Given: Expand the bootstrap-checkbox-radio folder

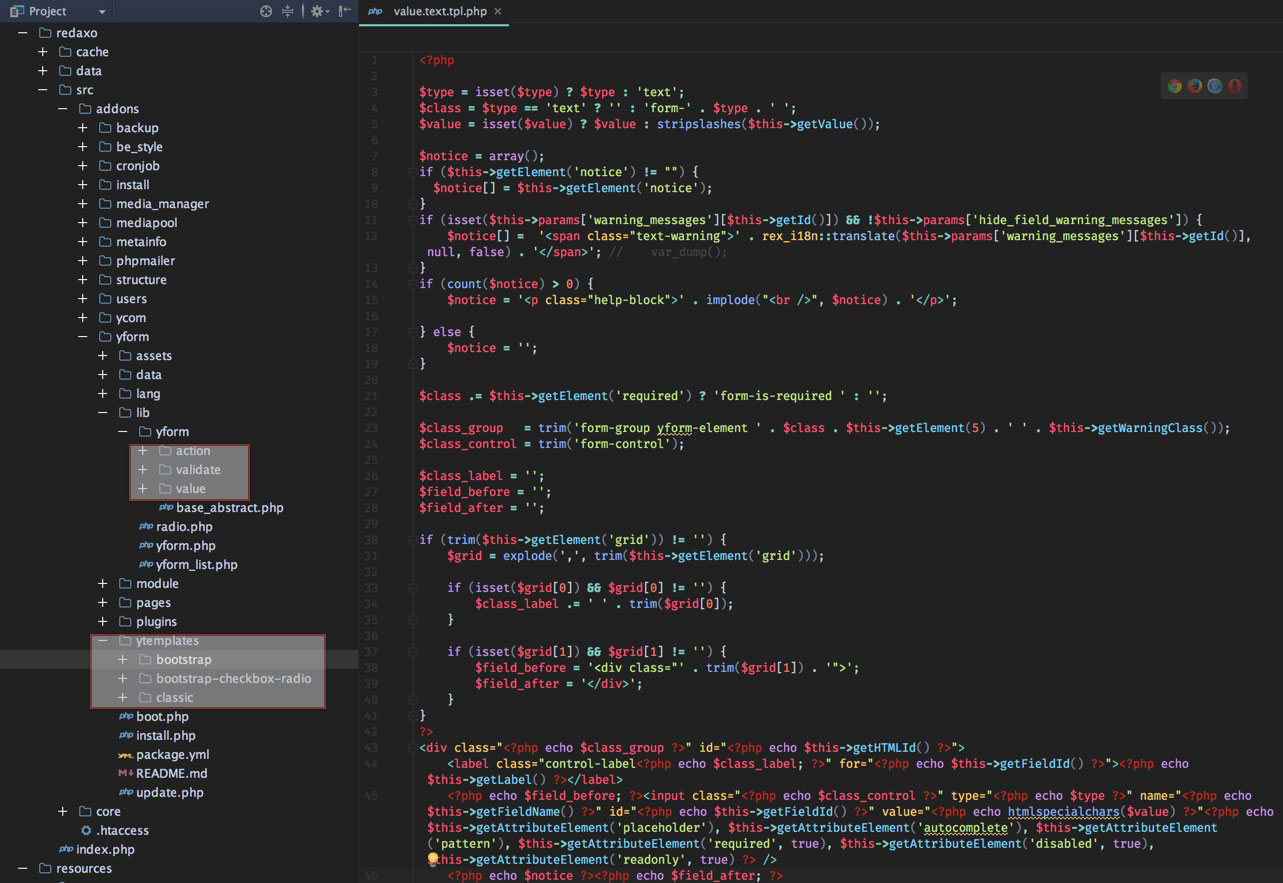Looking at the screenshot, I should [122, 679].
